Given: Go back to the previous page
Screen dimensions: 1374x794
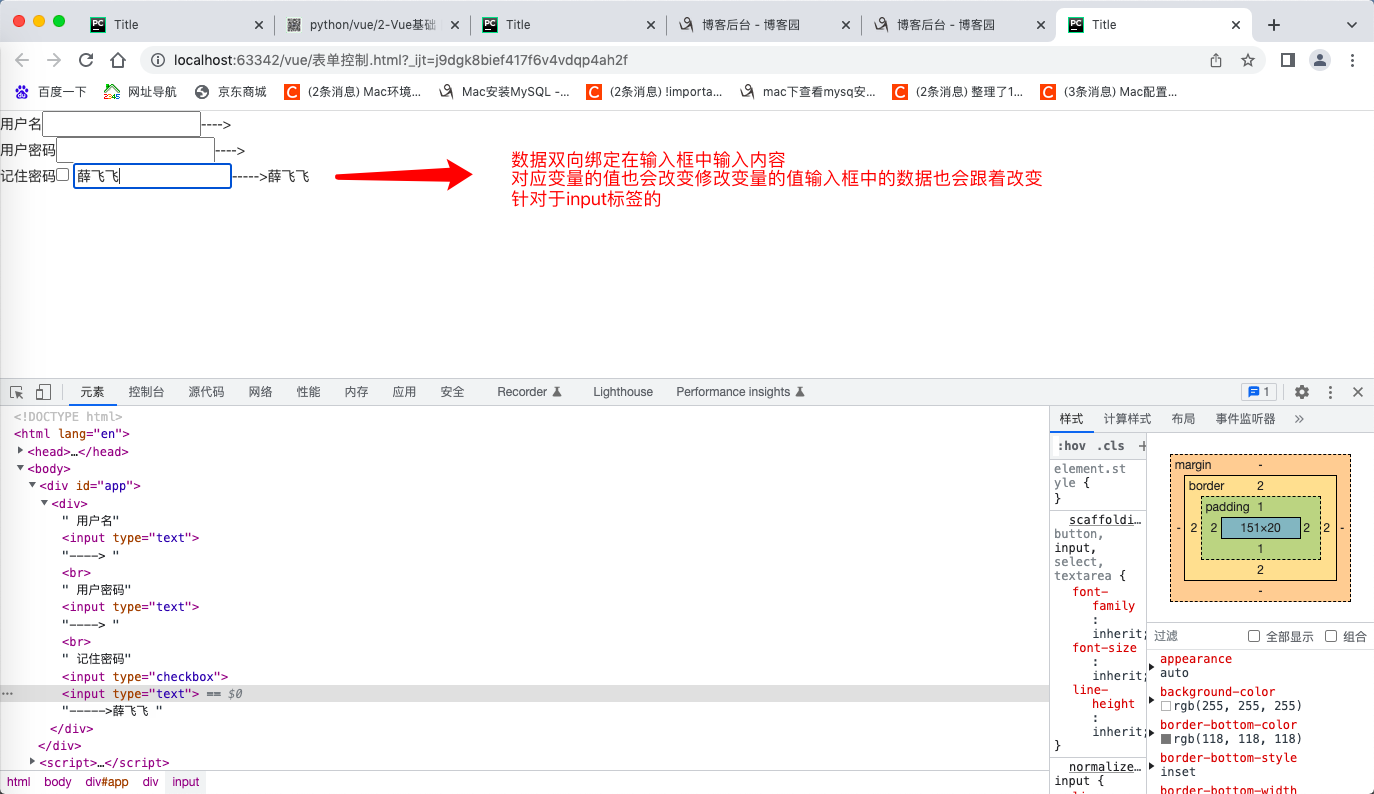Looking at the screenshot, I should coord(22,60).
